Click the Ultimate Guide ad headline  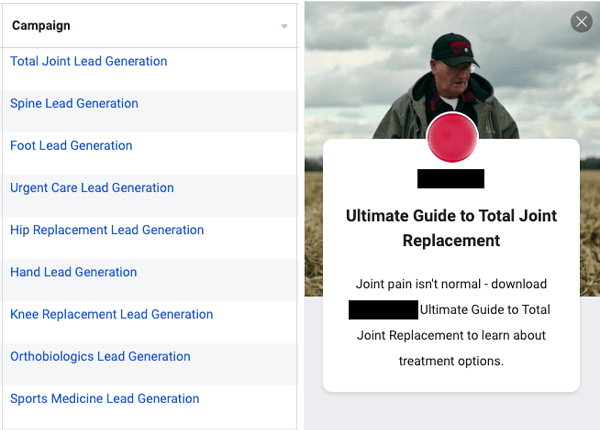coord(451,228)
